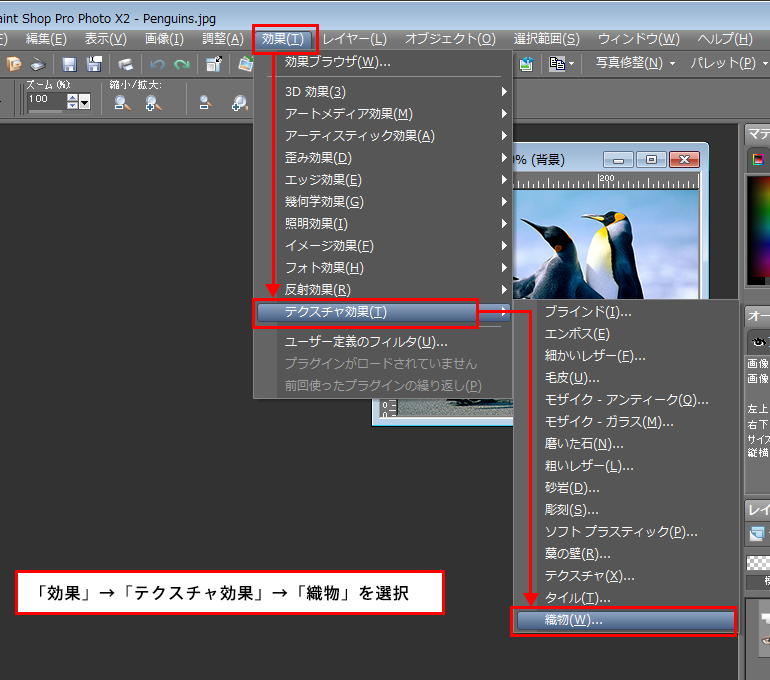Viewport: 770px width, 680px height.
Task: Expand the フォト効果(H) submenu
Action: click(383, 268)
